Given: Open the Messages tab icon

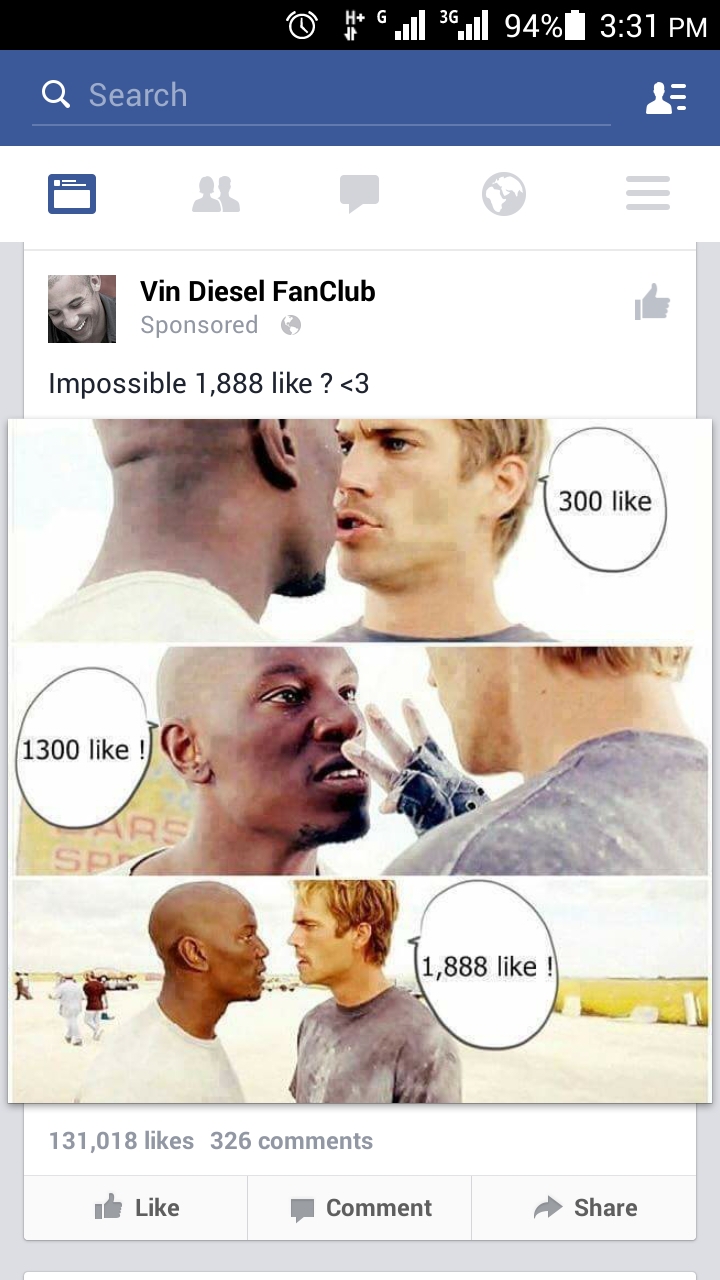Looking at the screenshot, I should [x=359, y=194].
